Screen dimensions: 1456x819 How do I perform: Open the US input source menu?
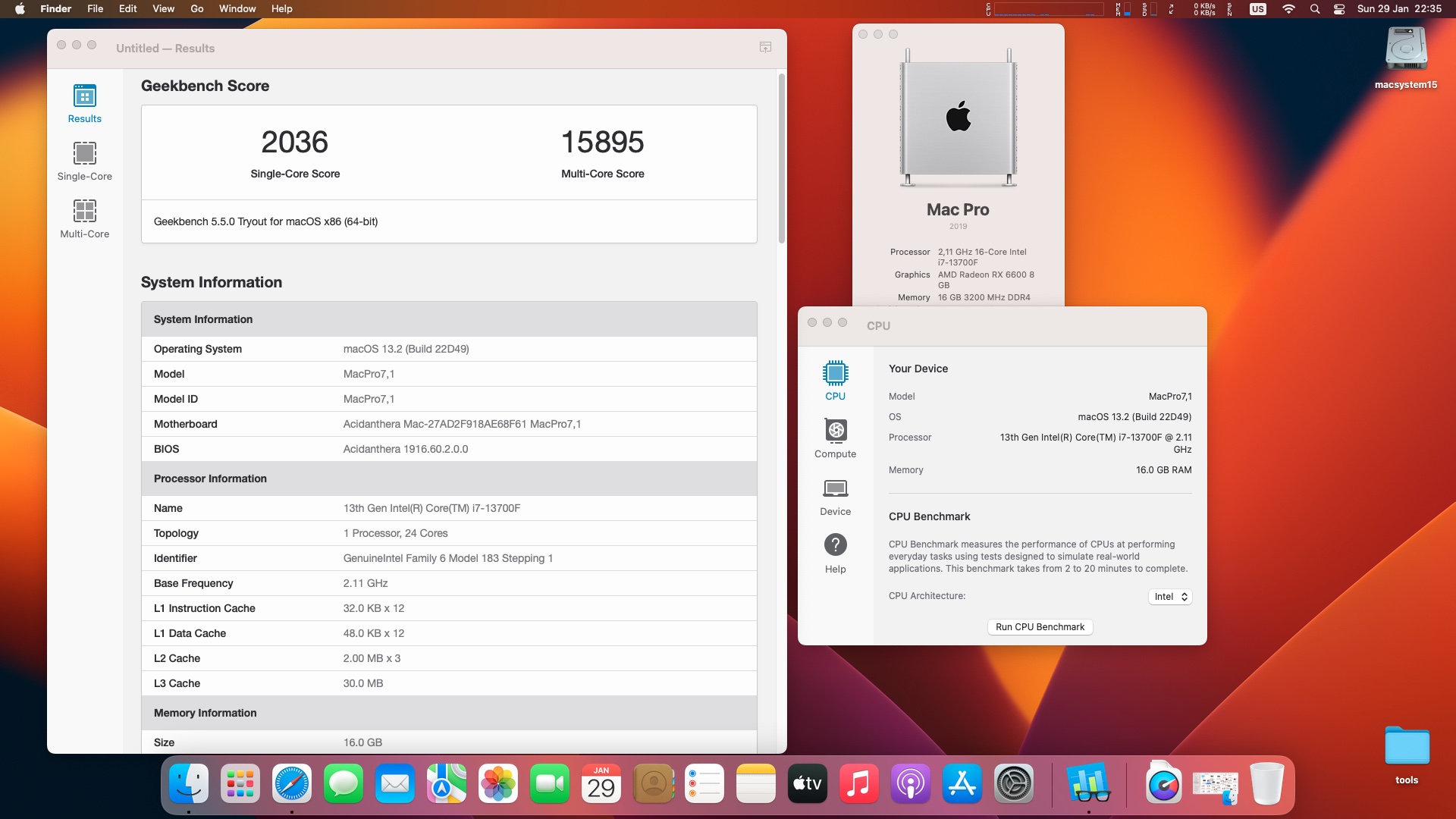[x=1258, y=9]
